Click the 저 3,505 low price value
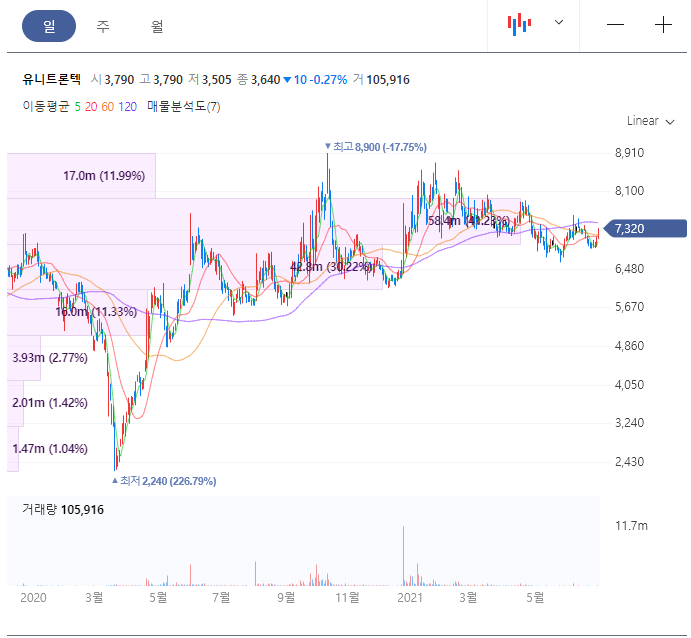This screenshot has height=638, width=691. [210, 80]
